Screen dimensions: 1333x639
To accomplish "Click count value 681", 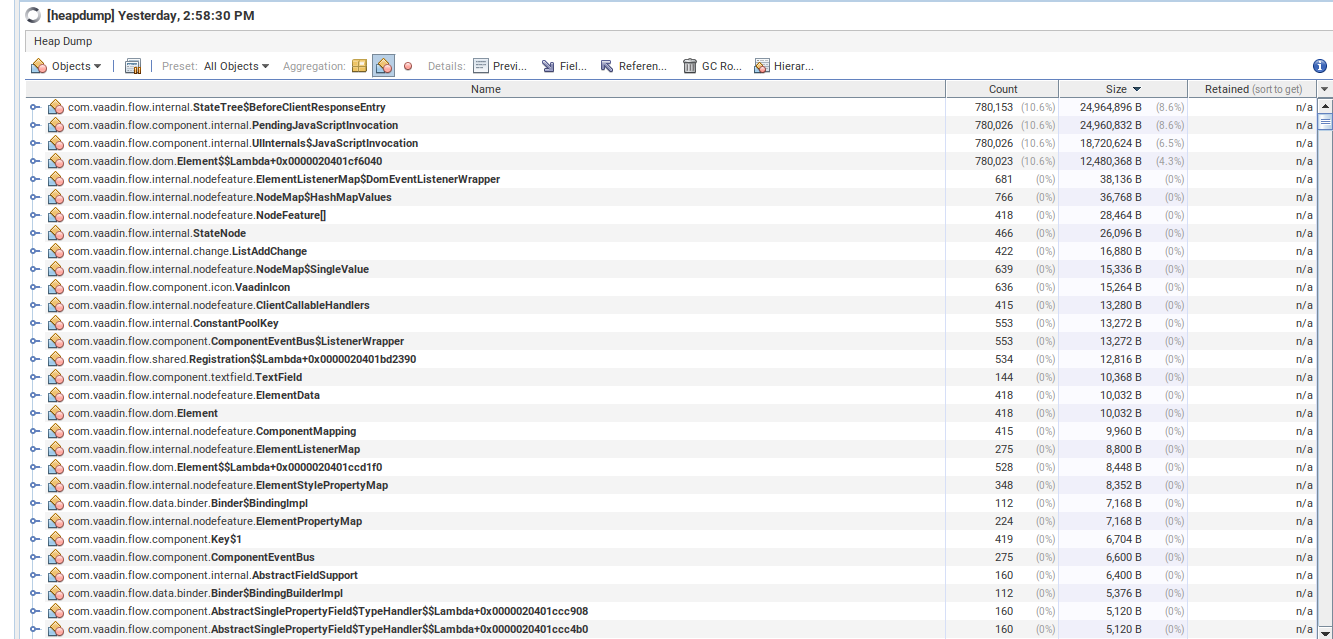I will point(1004,179).
